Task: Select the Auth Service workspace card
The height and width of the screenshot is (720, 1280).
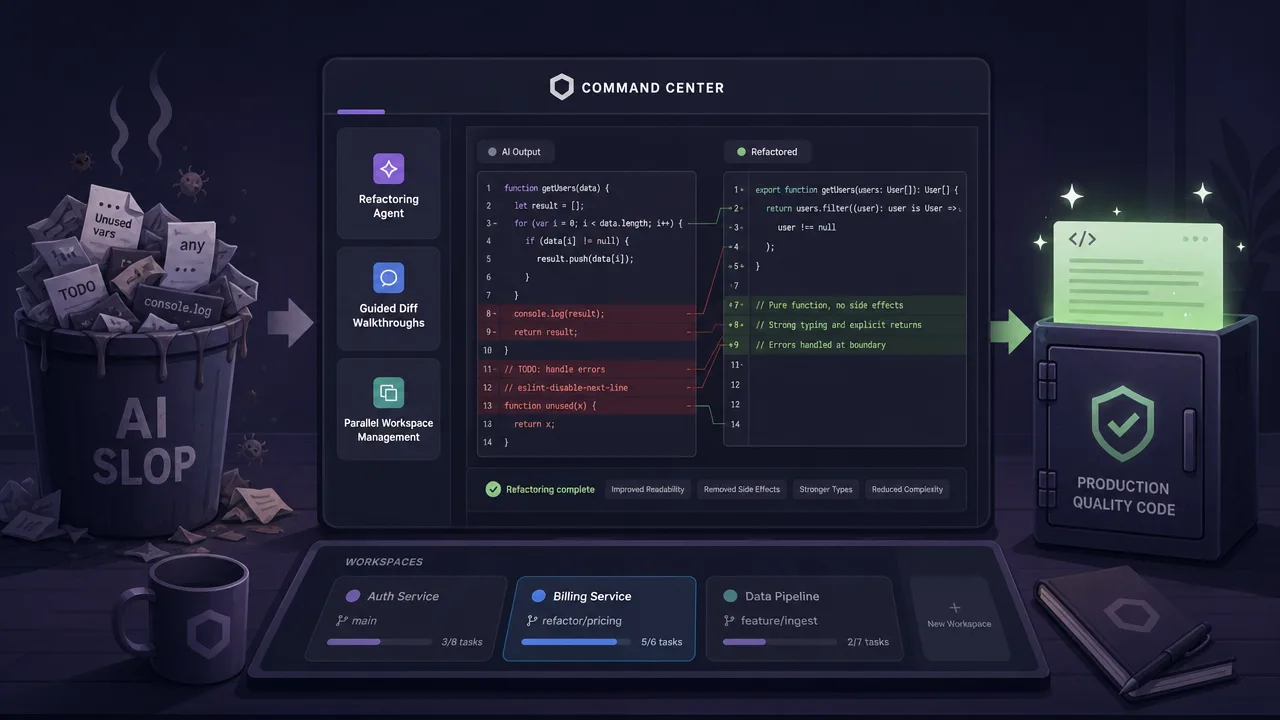Action: click(405, 619)
